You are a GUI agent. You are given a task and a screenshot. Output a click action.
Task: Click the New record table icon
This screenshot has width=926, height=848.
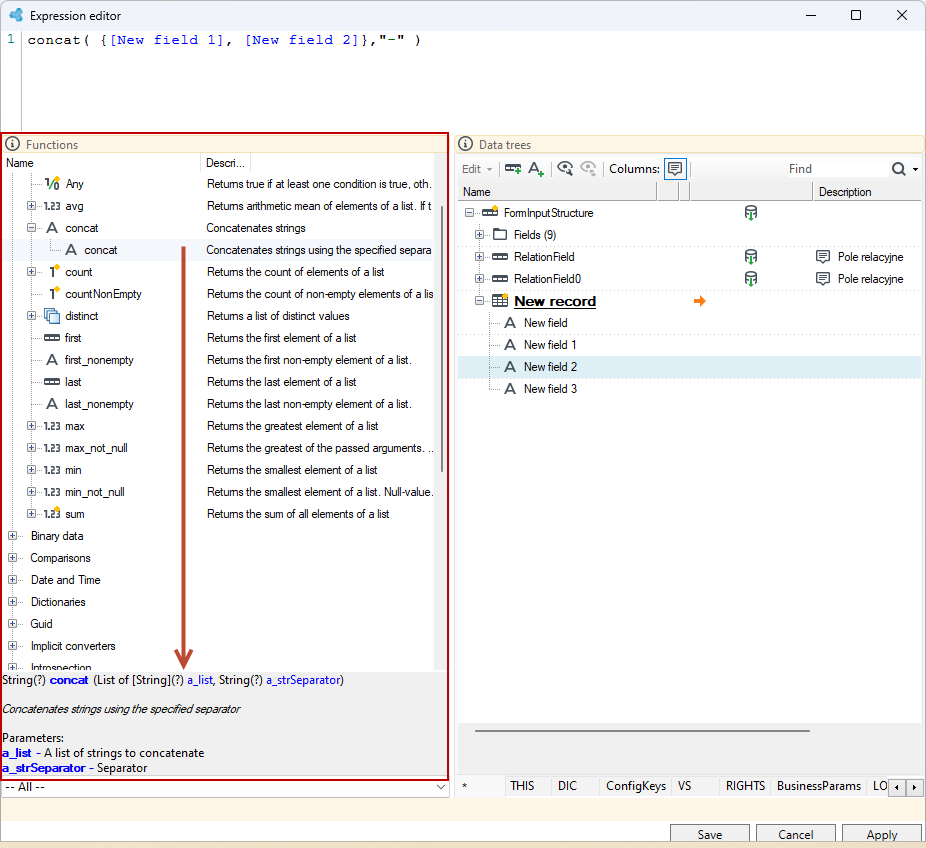500,301
